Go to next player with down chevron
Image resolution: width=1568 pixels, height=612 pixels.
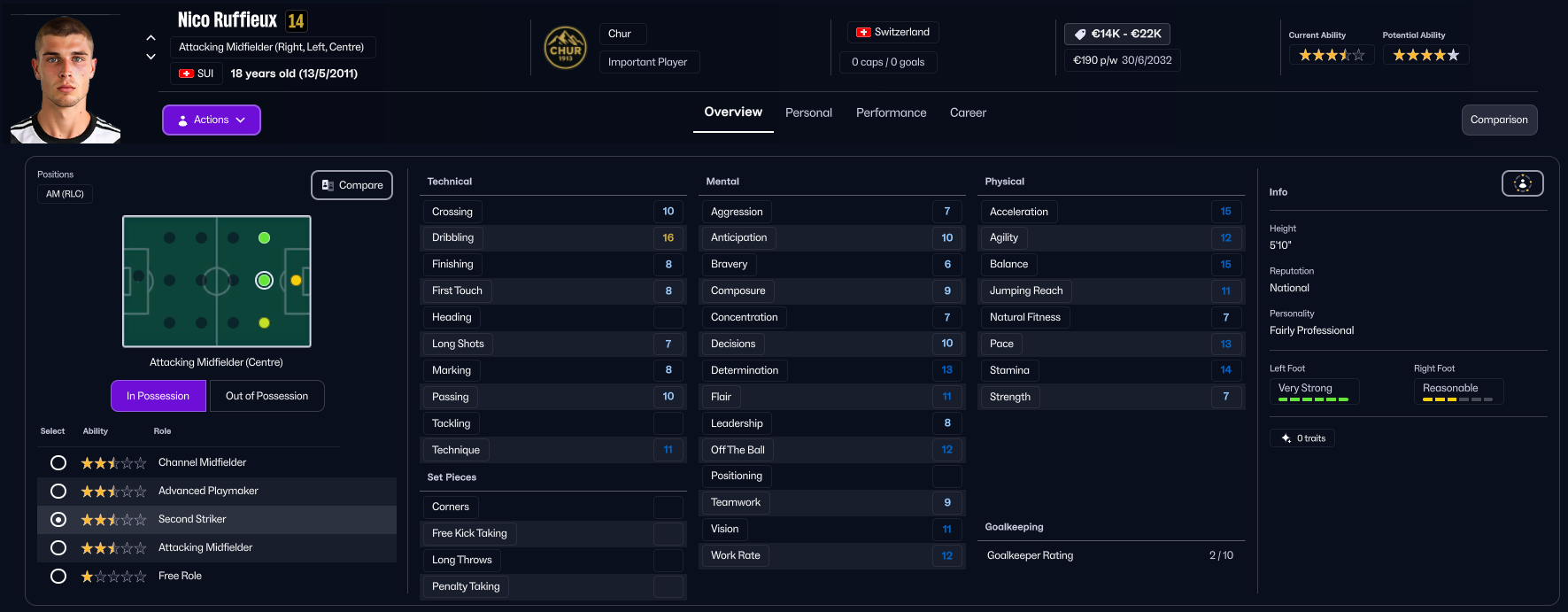[151, 57]
